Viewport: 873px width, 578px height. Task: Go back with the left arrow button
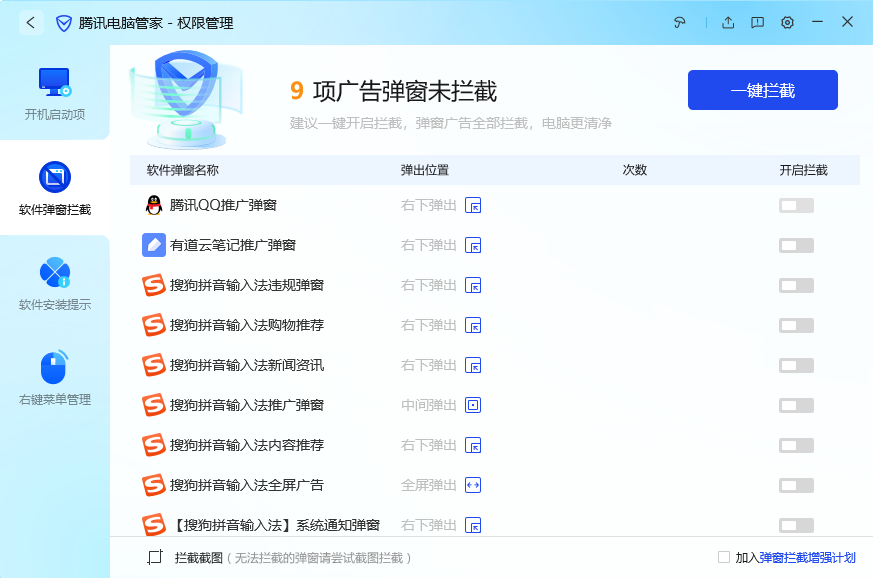click(x=31, y=23)
